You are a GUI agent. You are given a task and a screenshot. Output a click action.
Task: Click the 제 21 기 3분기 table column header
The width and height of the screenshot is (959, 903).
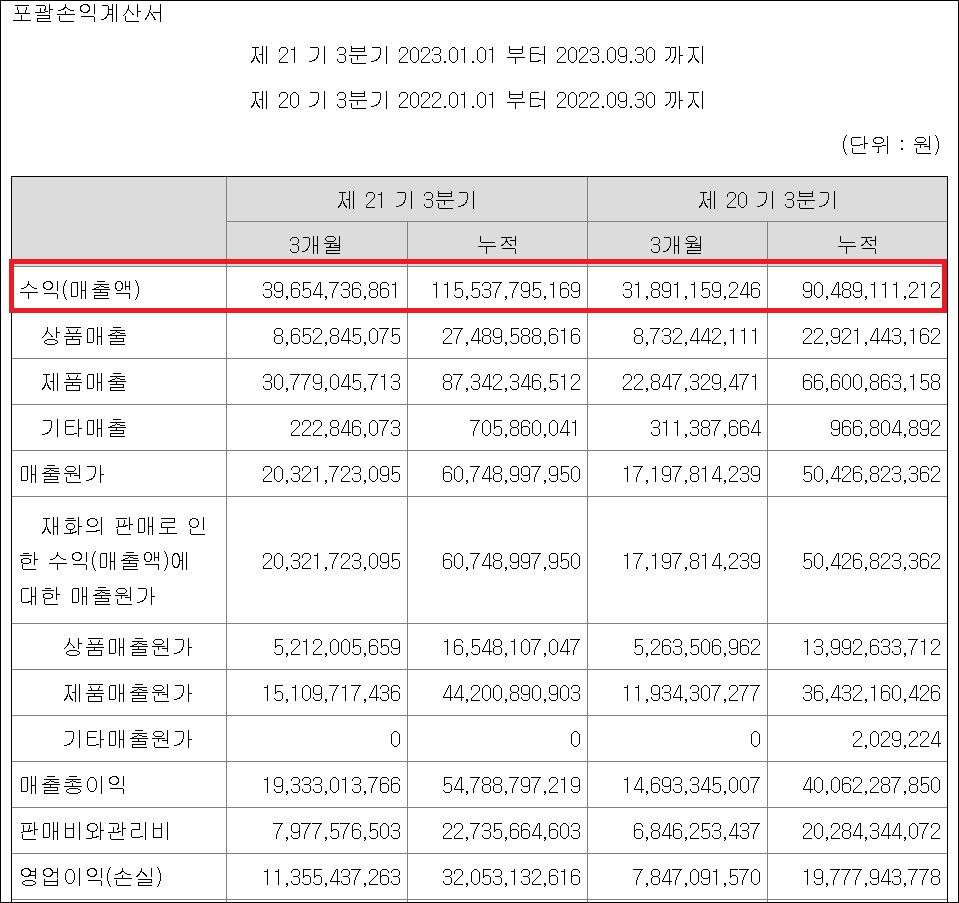click(x=407, y=200)
